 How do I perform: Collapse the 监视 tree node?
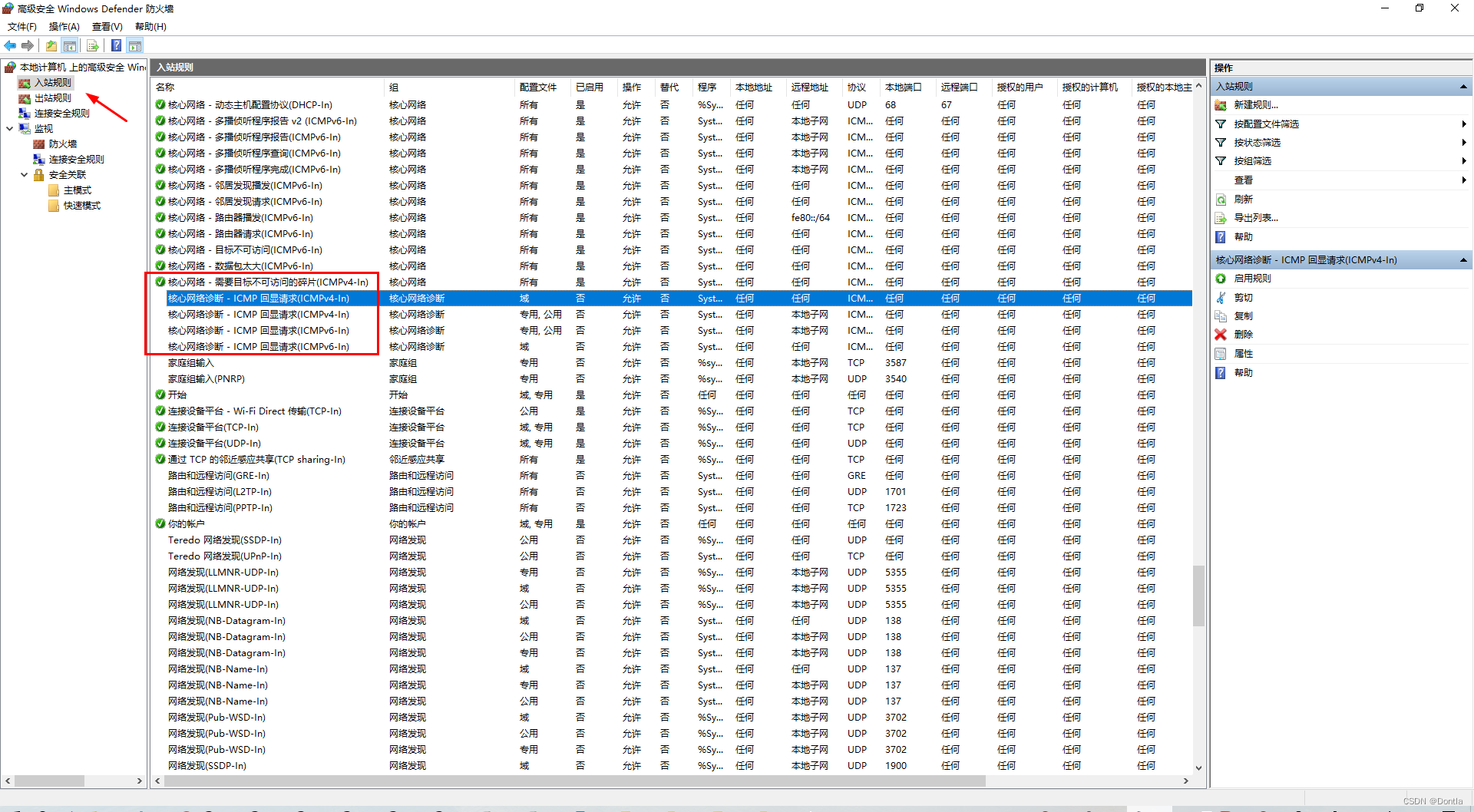pos(9,129)
